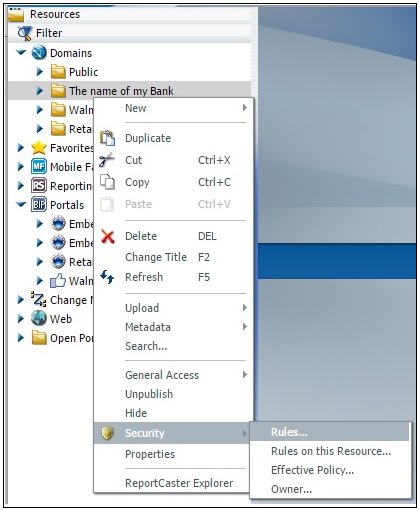Click the Web globe icon
419x510 pixels.
(39, 318)
